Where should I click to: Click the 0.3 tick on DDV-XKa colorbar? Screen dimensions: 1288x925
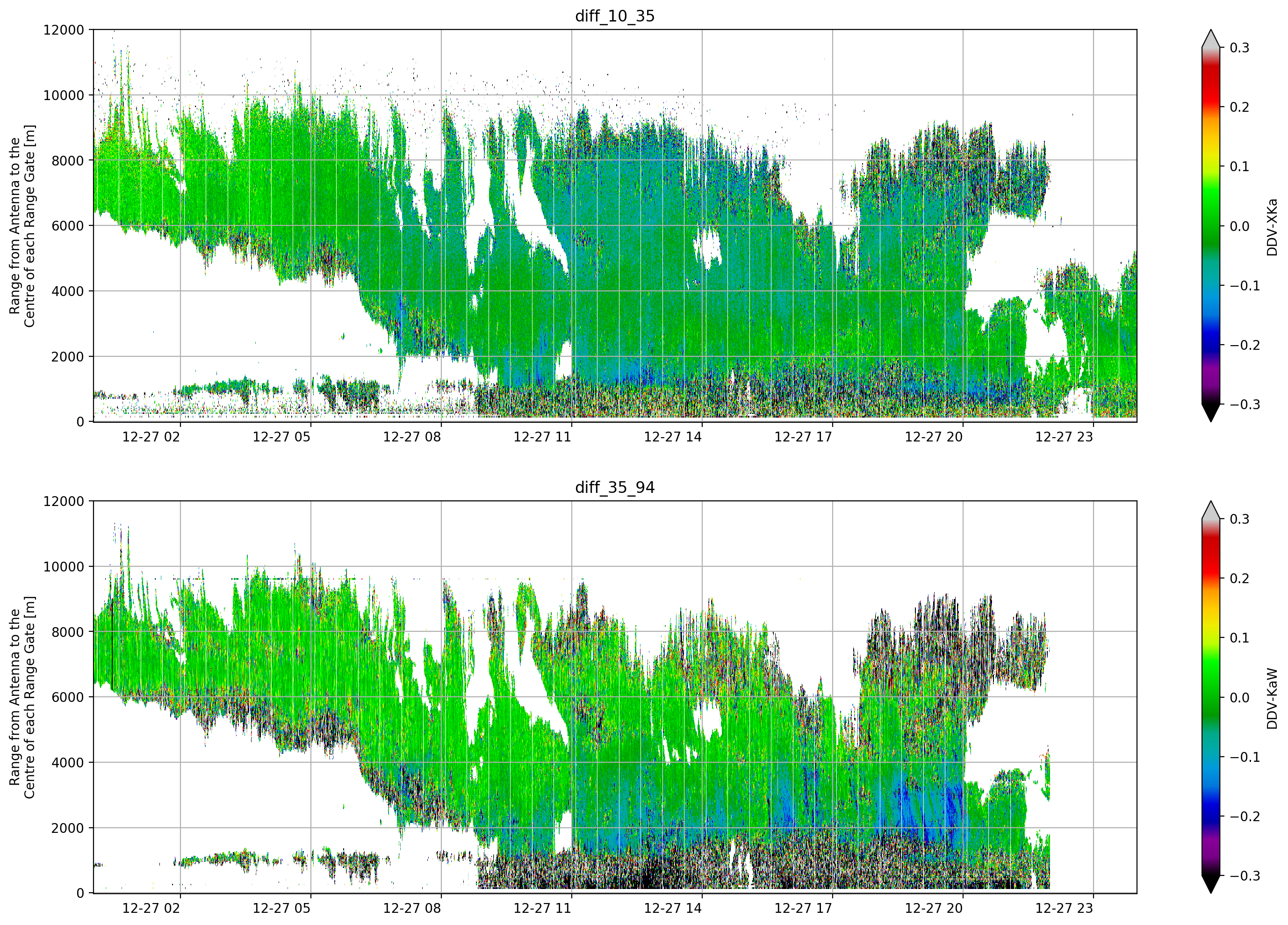[x=1239, y=48]
